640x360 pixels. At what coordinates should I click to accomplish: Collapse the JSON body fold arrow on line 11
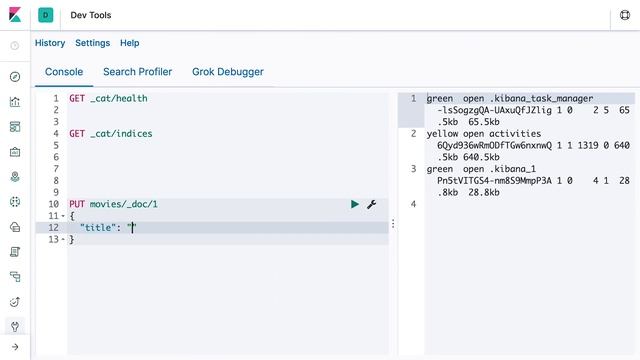tap(63, 216)
